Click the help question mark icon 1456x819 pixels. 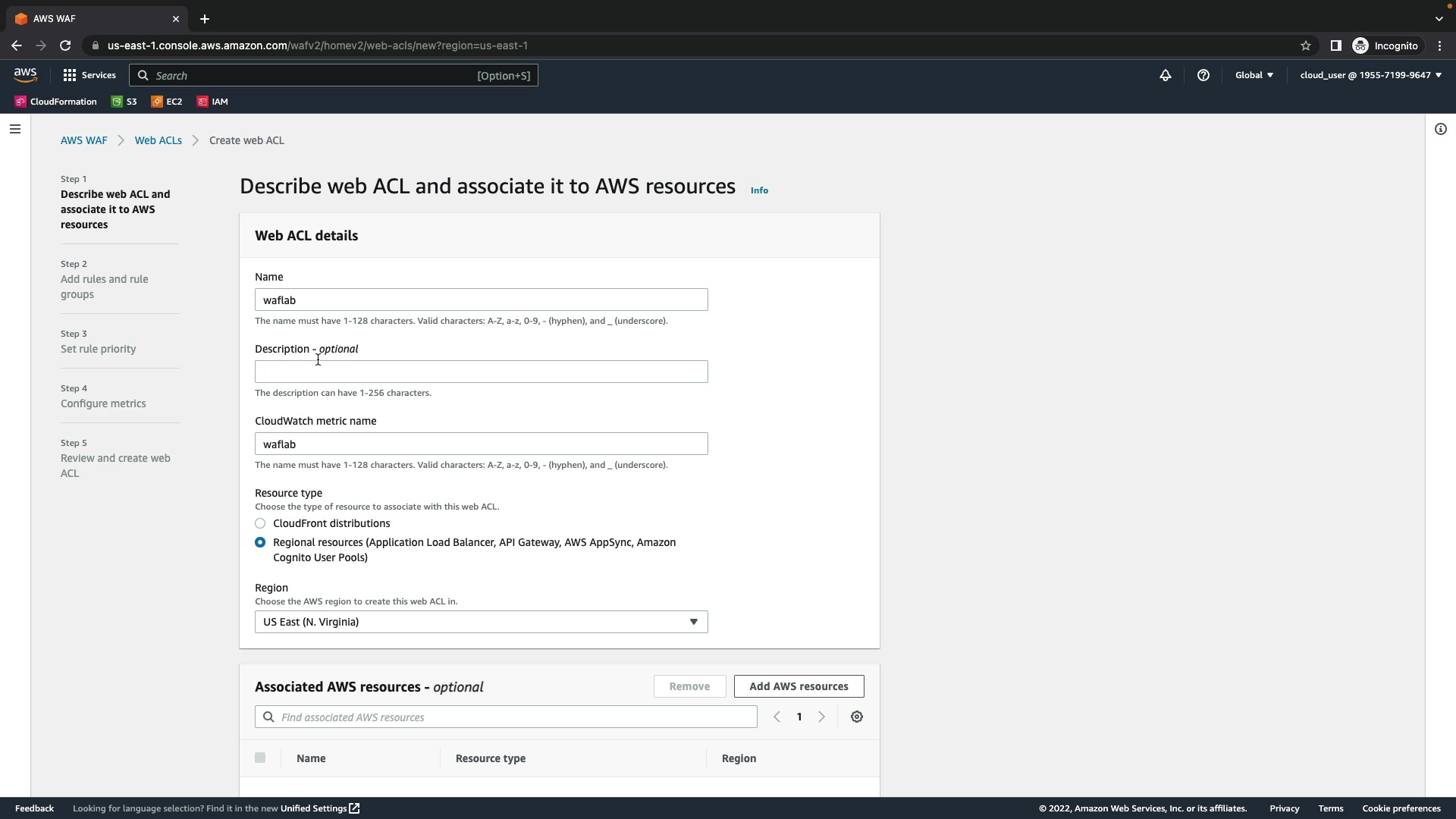click(x=1203, y=75)
